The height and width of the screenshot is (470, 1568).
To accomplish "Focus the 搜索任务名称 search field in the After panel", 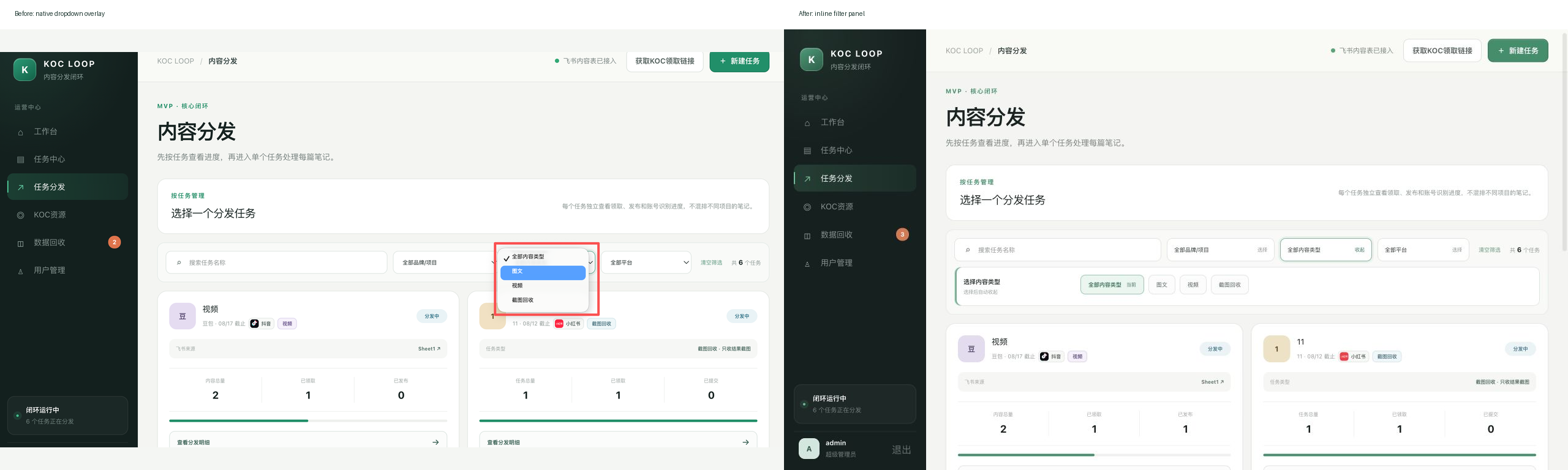I will (1057, 250).
